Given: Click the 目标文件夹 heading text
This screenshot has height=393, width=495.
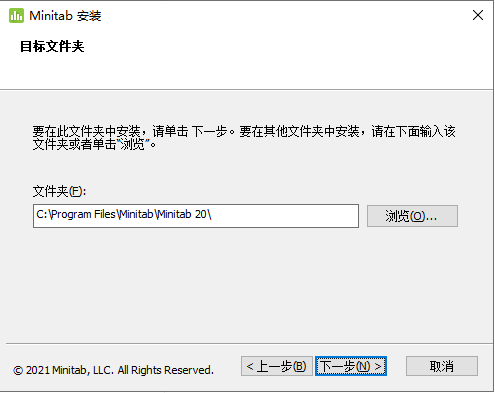Looking at the screenshot, I should pyautogui.click(x=52, y=46).
